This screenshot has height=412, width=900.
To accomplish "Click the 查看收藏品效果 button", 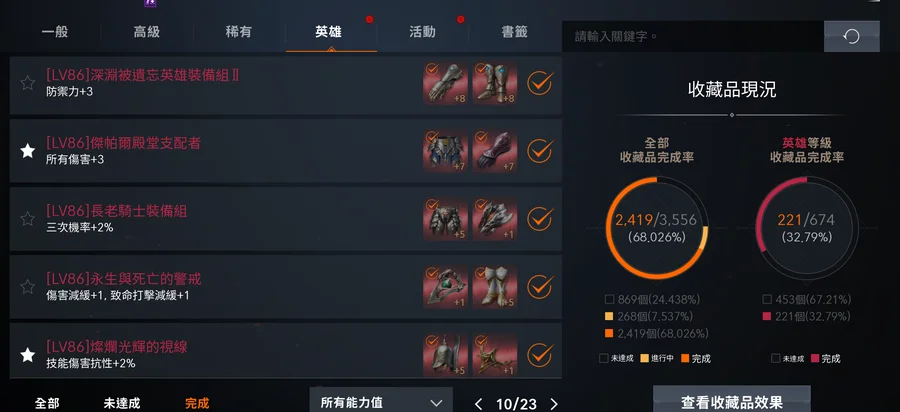I will (732, 401).
